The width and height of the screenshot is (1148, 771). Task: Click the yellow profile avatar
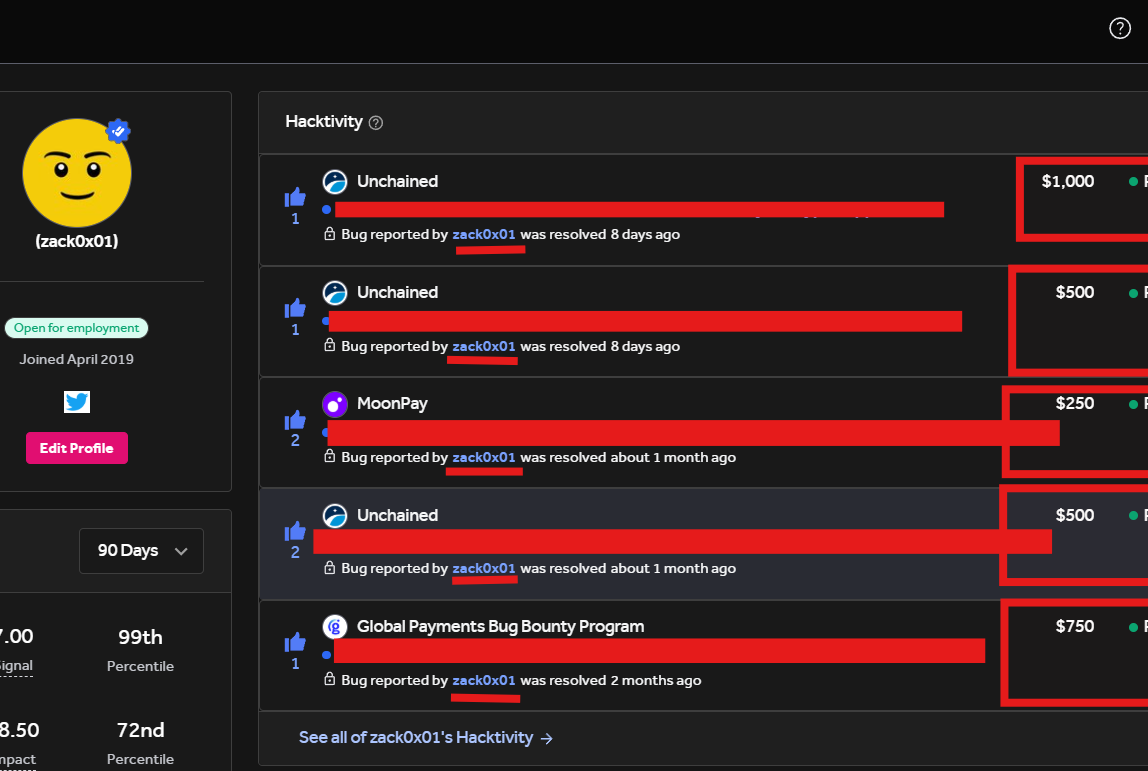click(77, 174)
